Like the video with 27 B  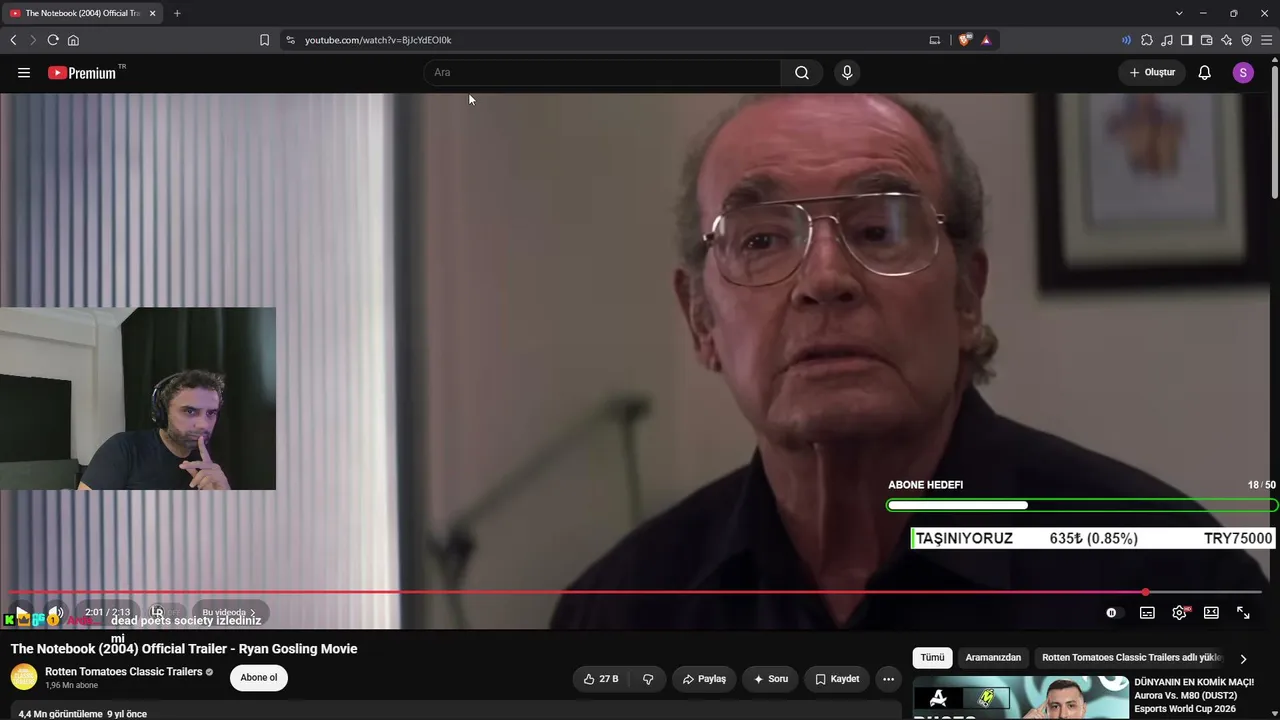[x=601, y=679]
